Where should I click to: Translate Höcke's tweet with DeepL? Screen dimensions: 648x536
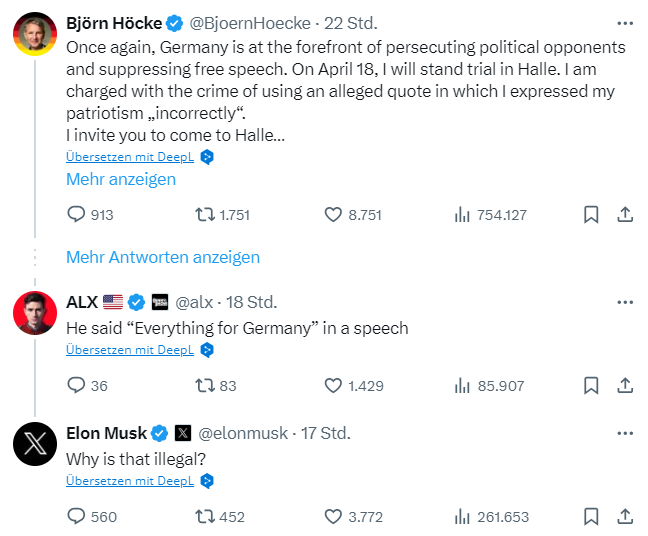(x=130, y=157)
